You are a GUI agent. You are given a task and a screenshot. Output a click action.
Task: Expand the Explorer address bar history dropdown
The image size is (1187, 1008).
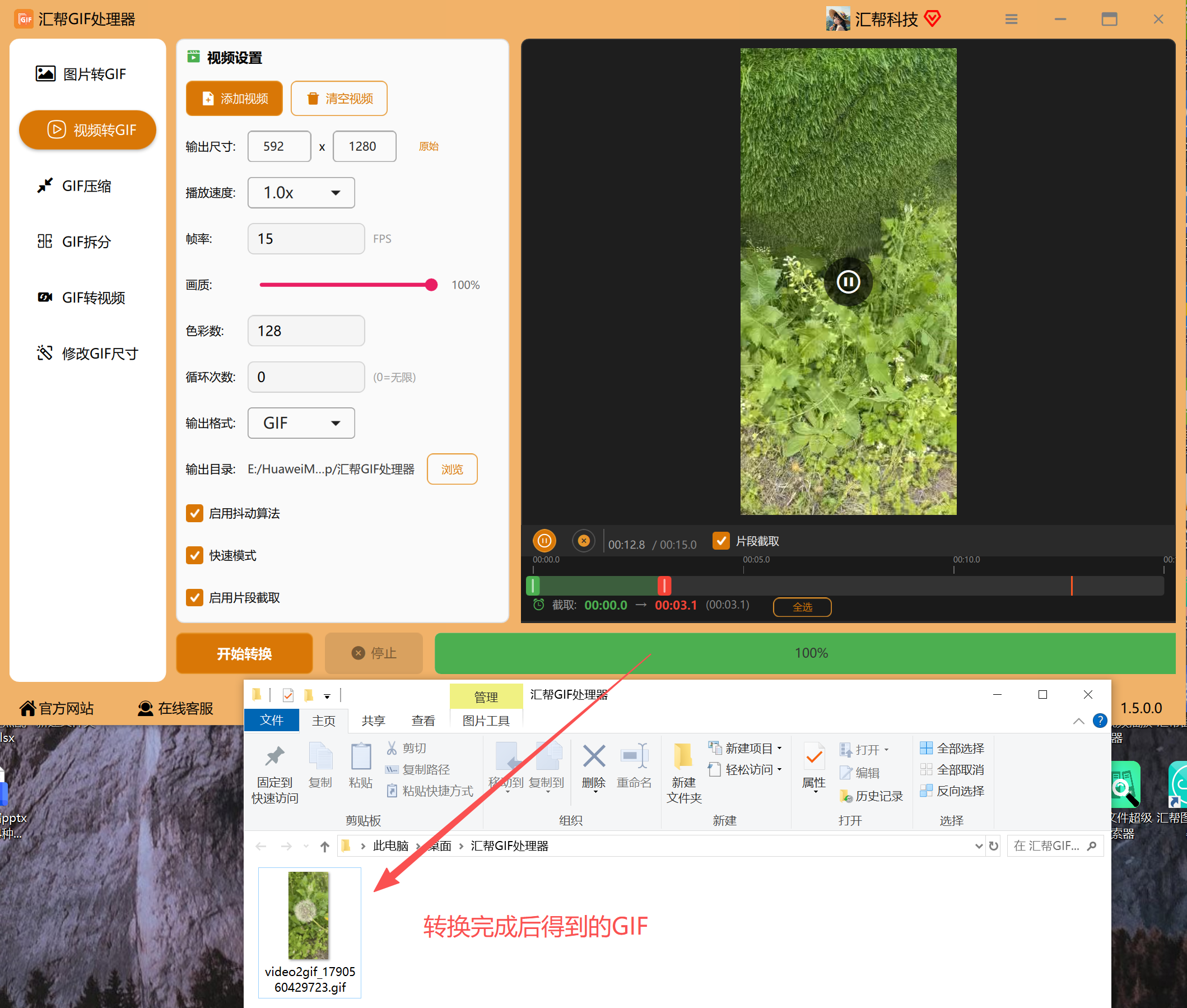point(979,846)
